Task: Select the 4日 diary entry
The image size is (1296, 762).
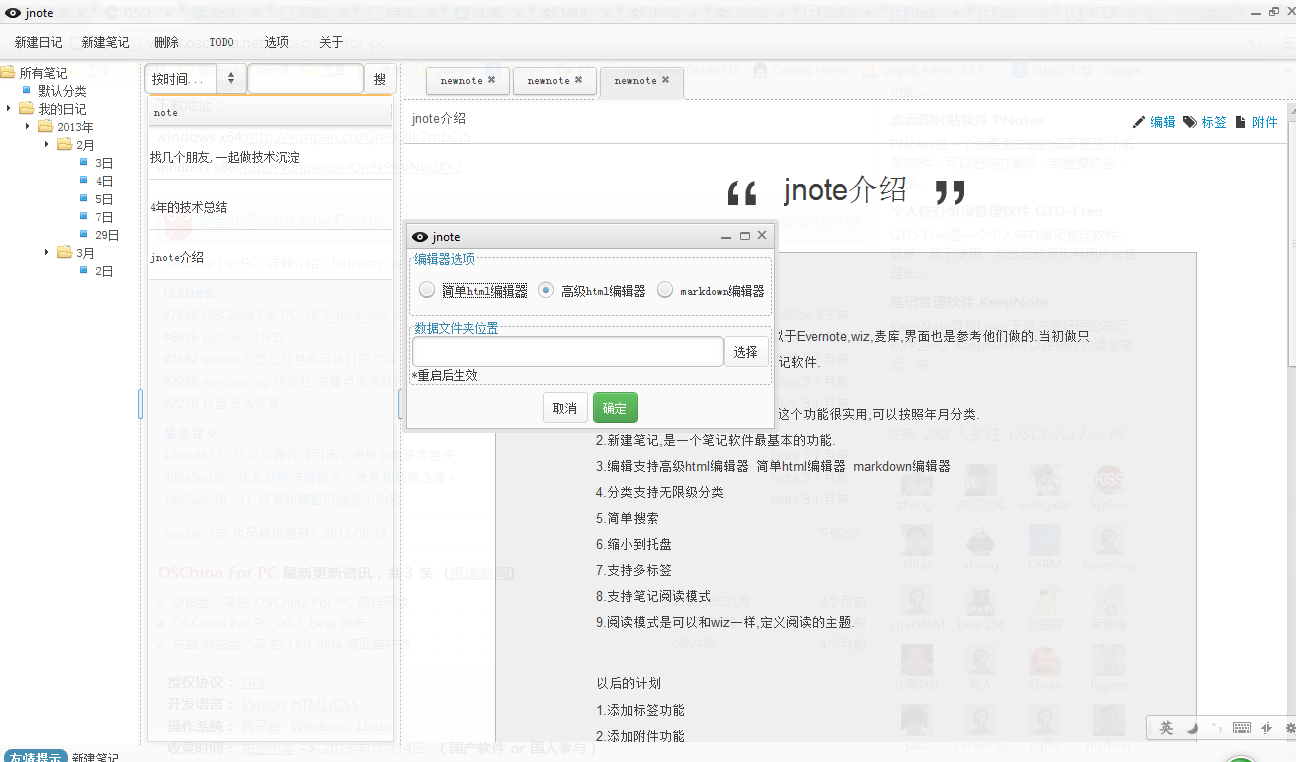Action: point(104,181)
